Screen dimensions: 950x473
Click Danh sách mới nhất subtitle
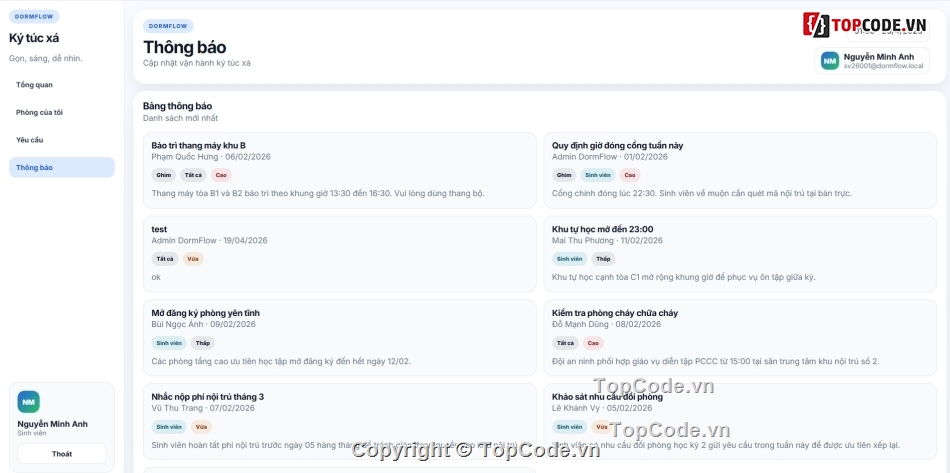point(181,118)
